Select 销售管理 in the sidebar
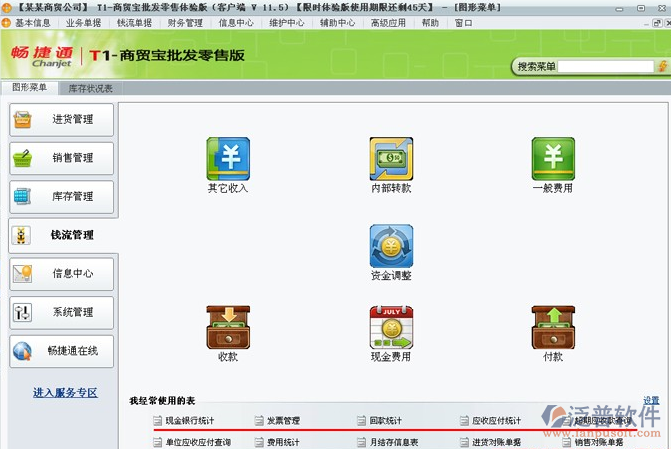Viewport: 671px width, 449px height. 62,158
